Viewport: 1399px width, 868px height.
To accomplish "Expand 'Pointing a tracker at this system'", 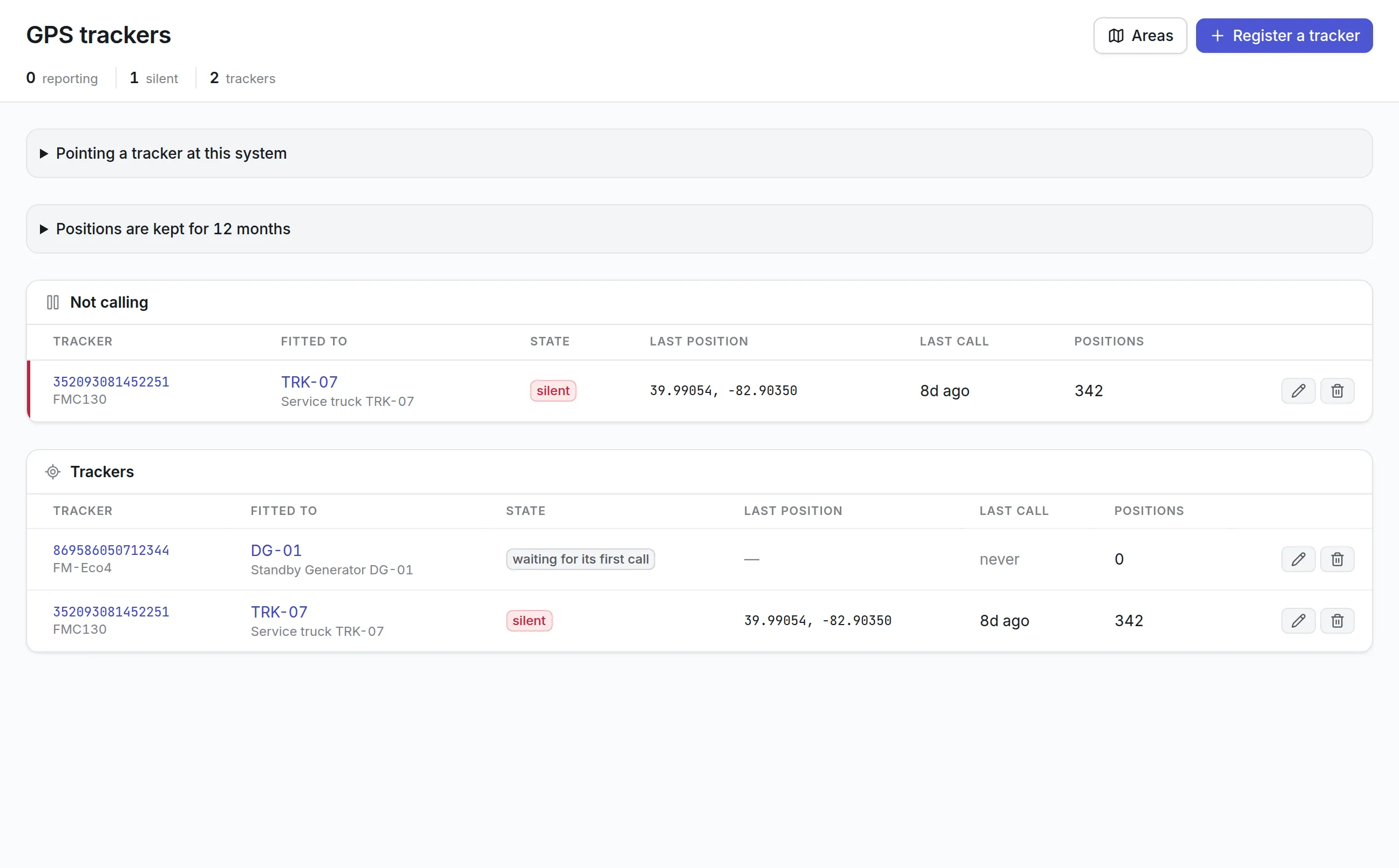I will coord(699,153).
